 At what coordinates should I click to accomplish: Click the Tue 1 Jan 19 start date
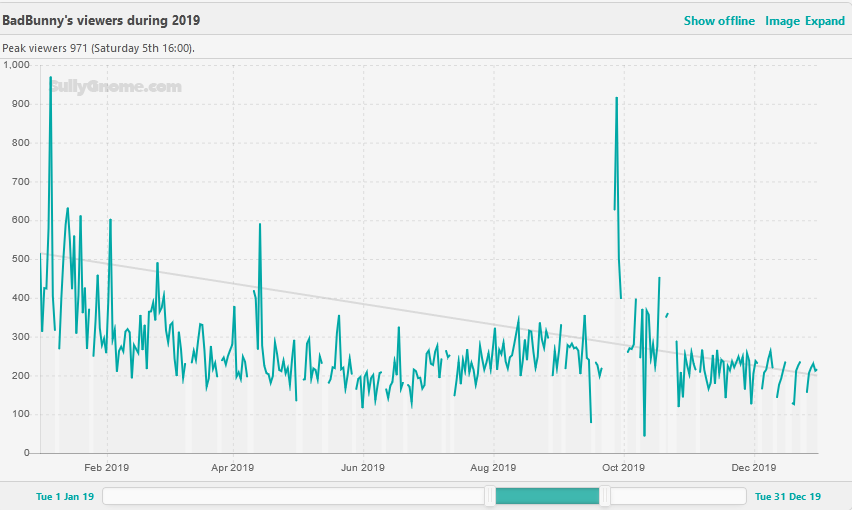coord(65,496)
